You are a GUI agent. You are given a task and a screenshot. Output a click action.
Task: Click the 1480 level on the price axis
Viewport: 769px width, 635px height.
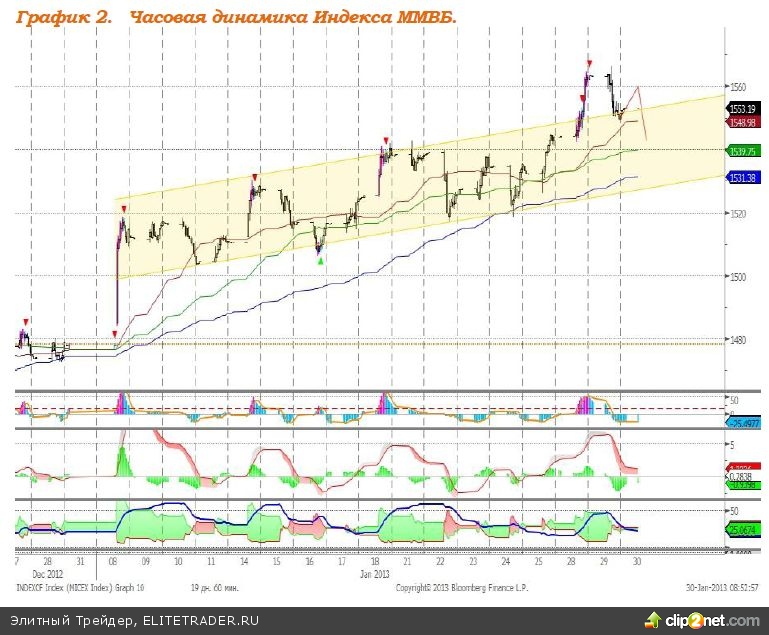coord(738,340)
